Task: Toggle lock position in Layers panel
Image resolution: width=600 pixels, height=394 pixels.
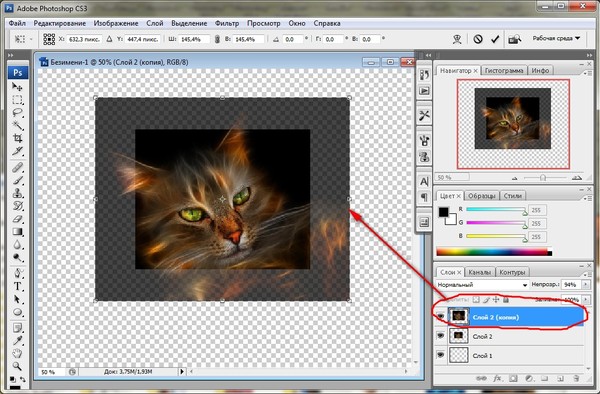Action: click(x=496, y=300)
